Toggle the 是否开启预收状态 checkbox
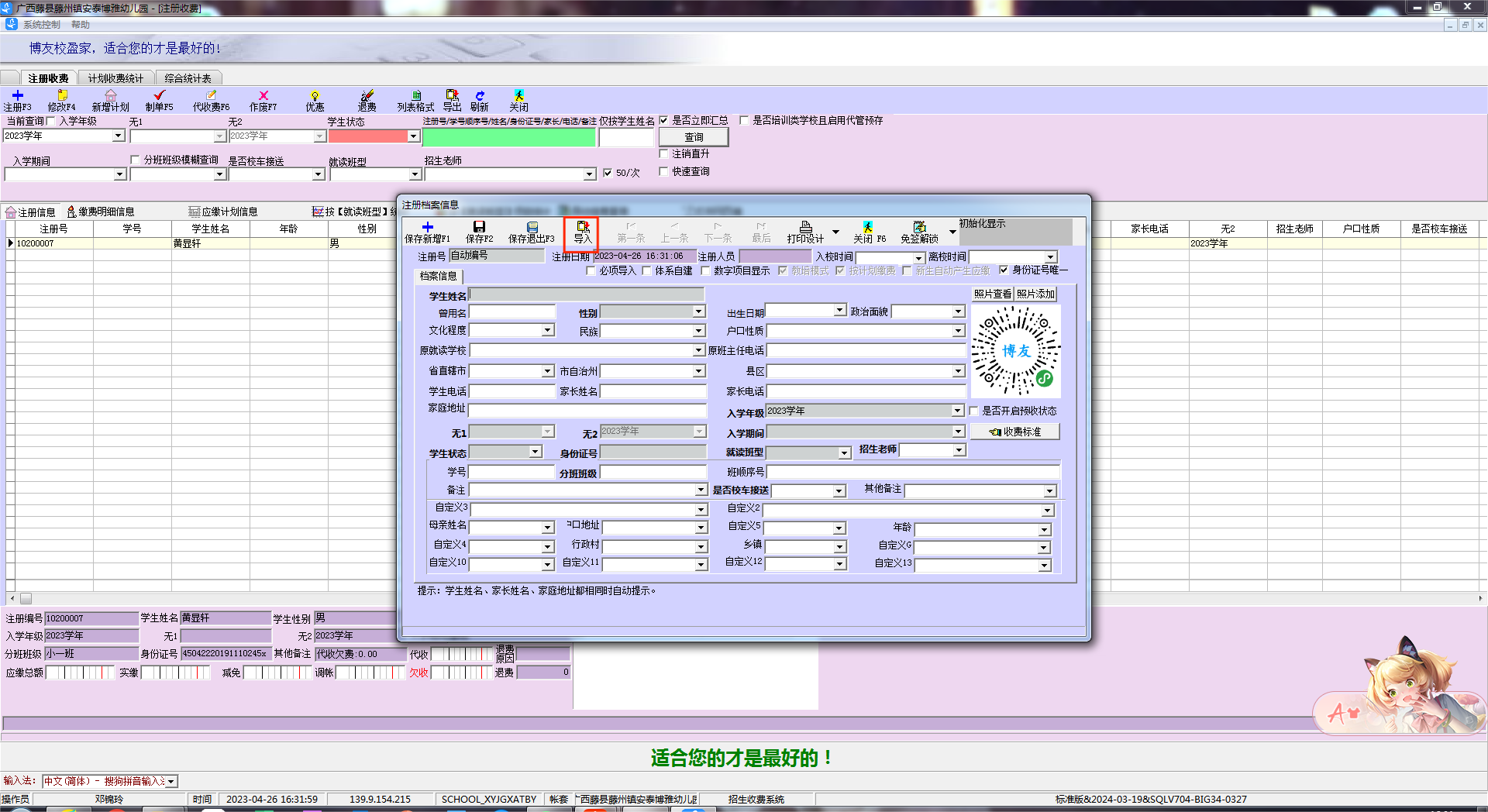This screenshot has height=812, width=1488. (x=974, y=411)
